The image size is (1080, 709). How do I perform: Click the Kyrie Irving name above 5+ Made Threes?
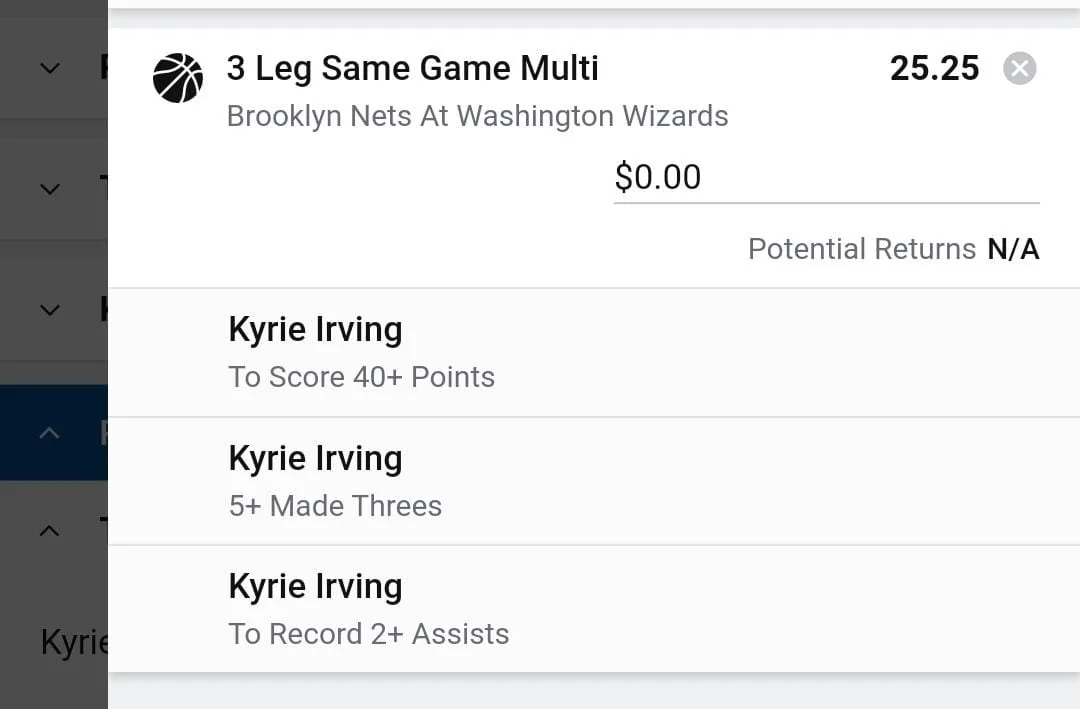pyautogui.click(x=315, y=459)
